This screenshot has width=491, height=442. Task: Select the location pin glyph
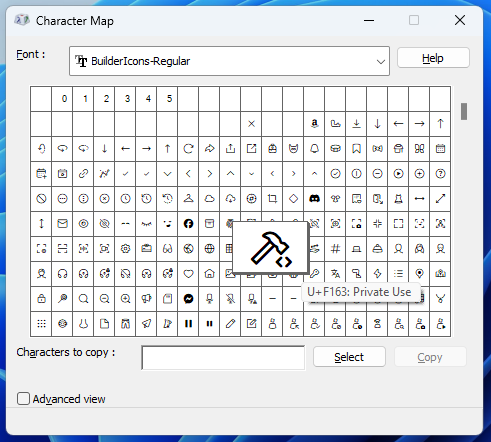tap(419, 274)
